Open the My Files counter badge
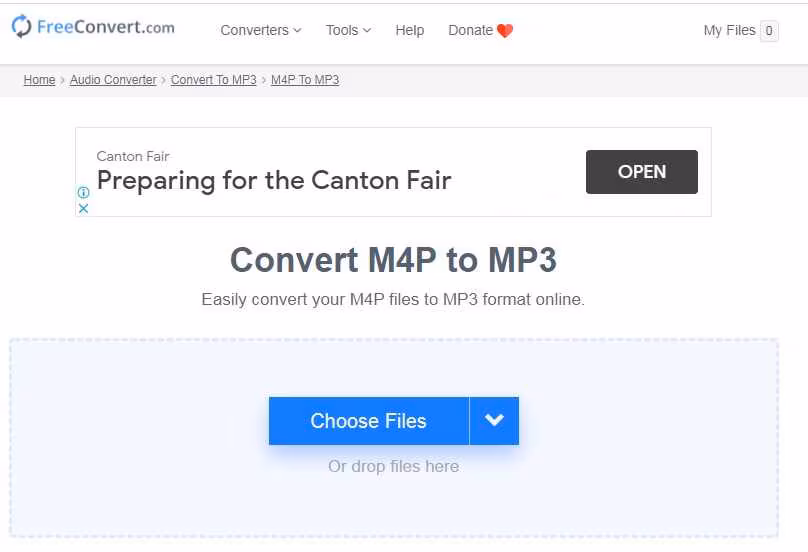 click(x=769, y=31)
